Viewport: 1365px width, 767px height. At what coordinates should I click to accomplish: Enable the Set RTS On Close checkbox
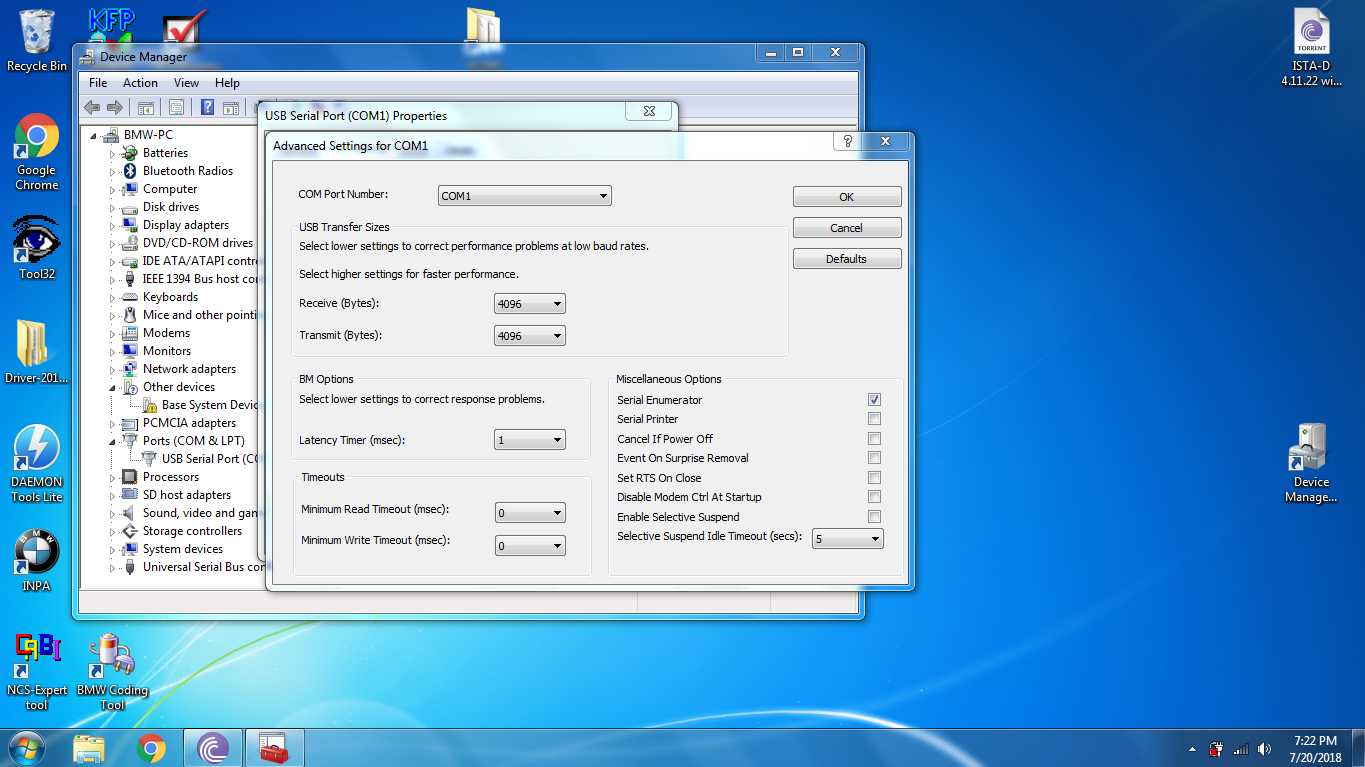coord(874,478)
